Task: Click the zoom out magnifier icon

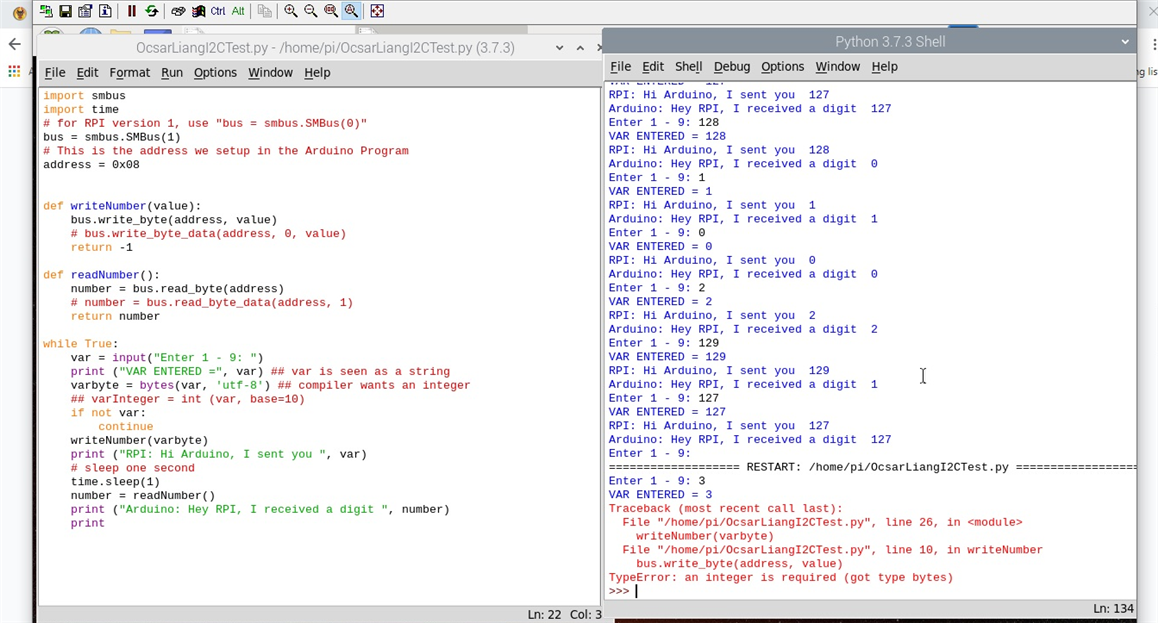Action: (x=310, y=11)
